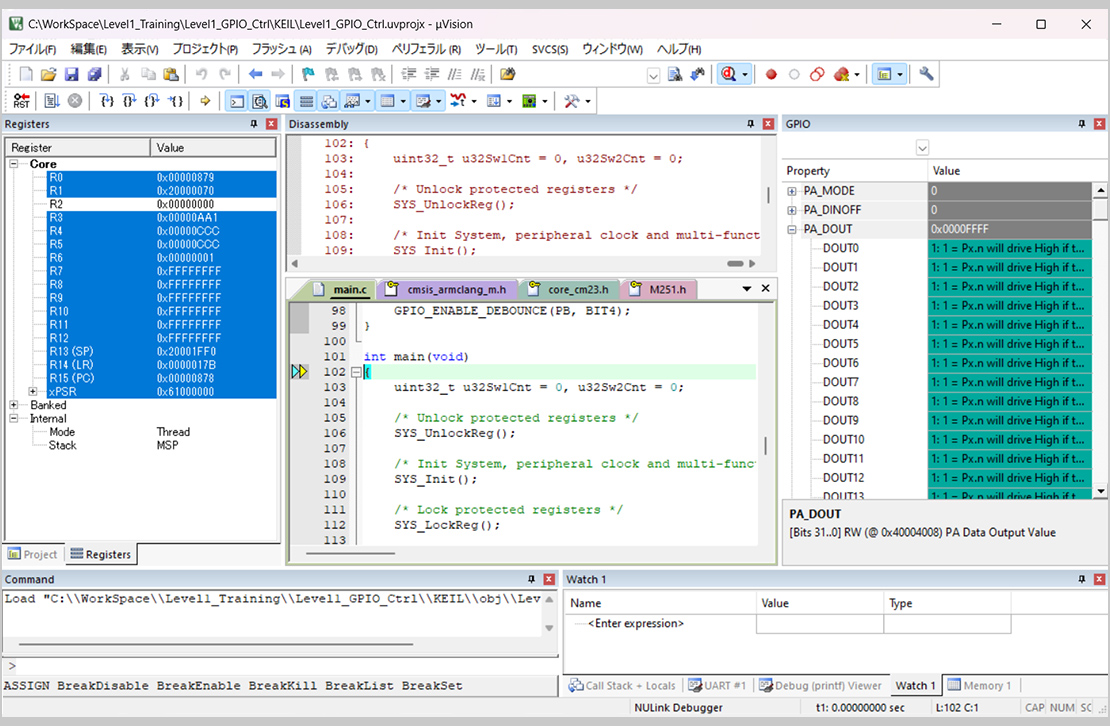Image resolution: width=1110 pixels, height=726 pixels.
Task: Open the Symbols window icon
Action: pyautogui.click(x=282, y=101)
